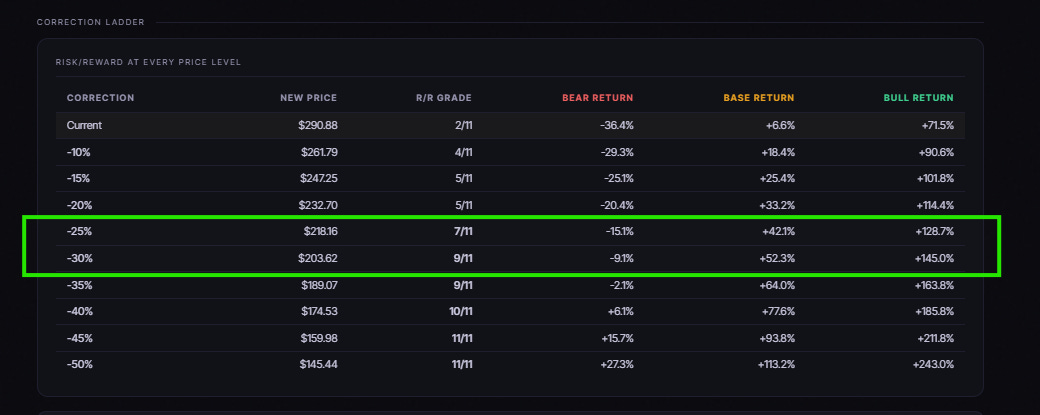The image size is (1040, 415).
Task: Click the CORRECTION column header
Action: [100, 98]
